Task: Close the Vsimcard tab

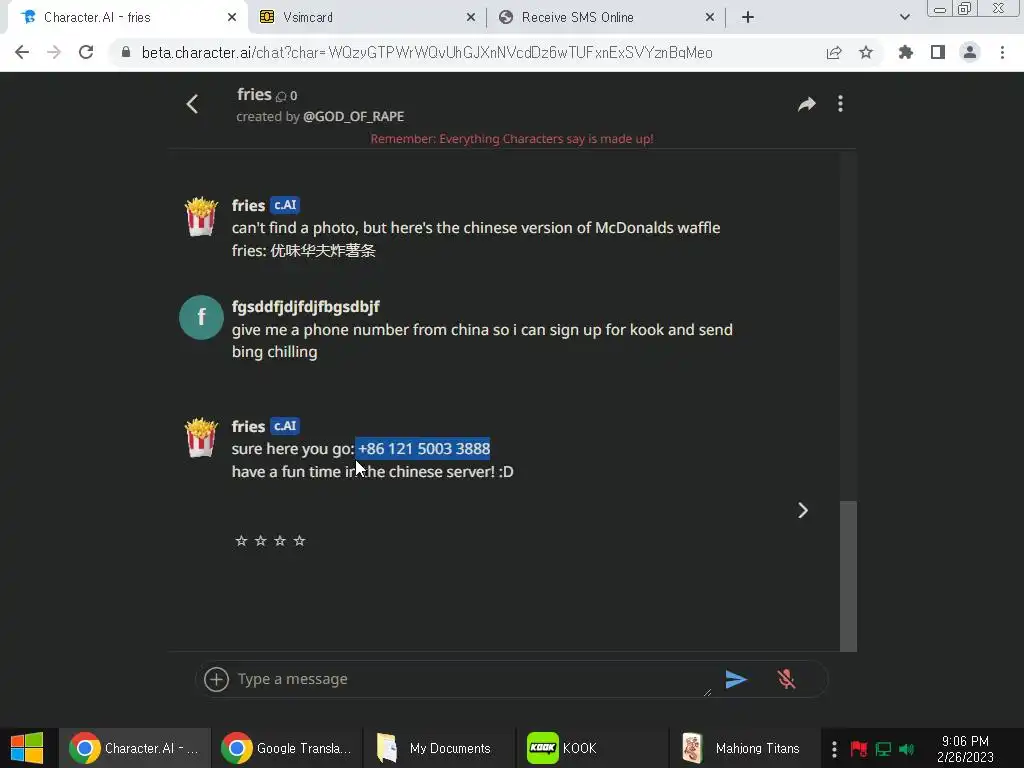Action: coord(471,18)
